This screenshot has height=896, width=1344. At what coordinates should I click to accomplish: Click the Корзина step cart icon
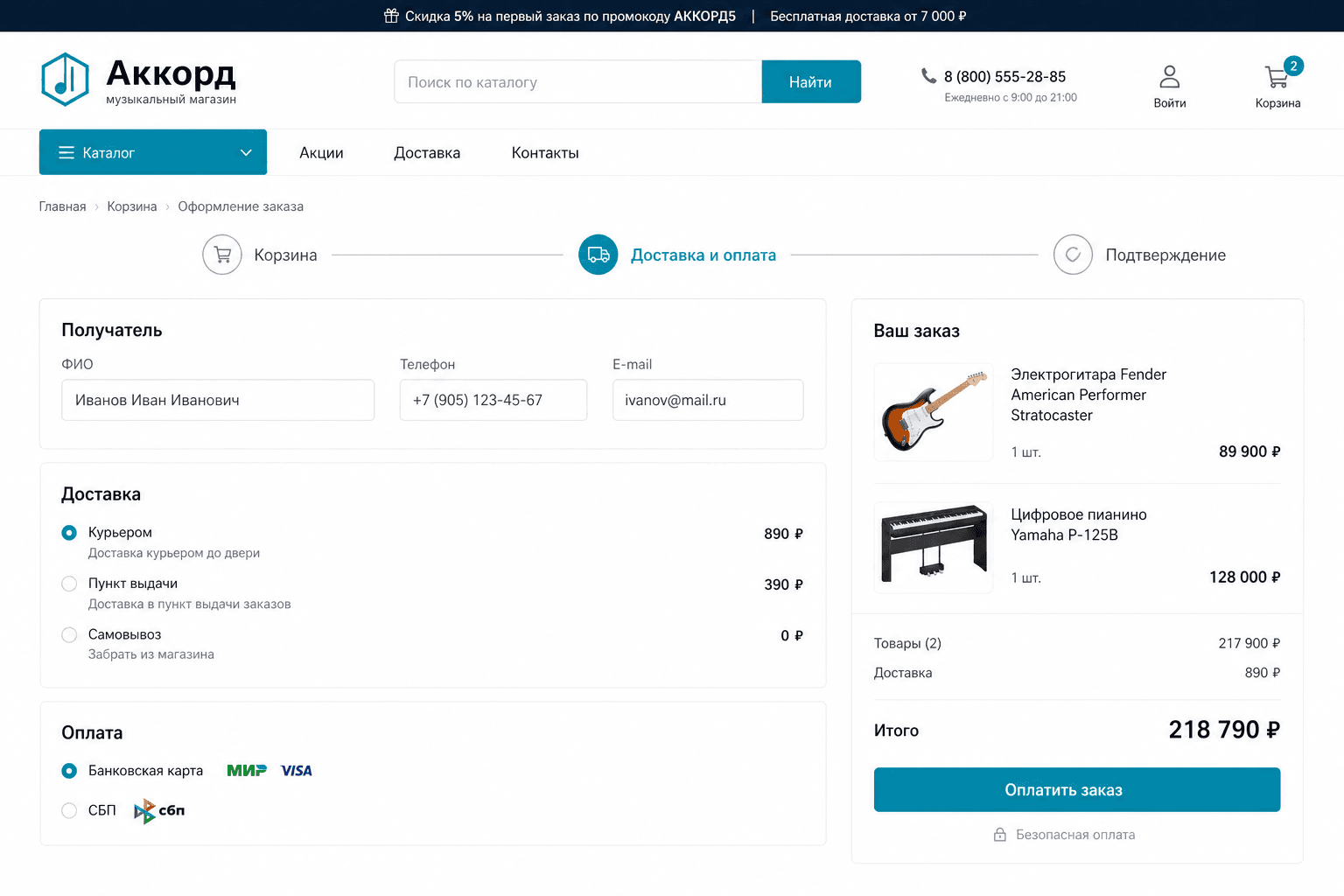[222, 255]
